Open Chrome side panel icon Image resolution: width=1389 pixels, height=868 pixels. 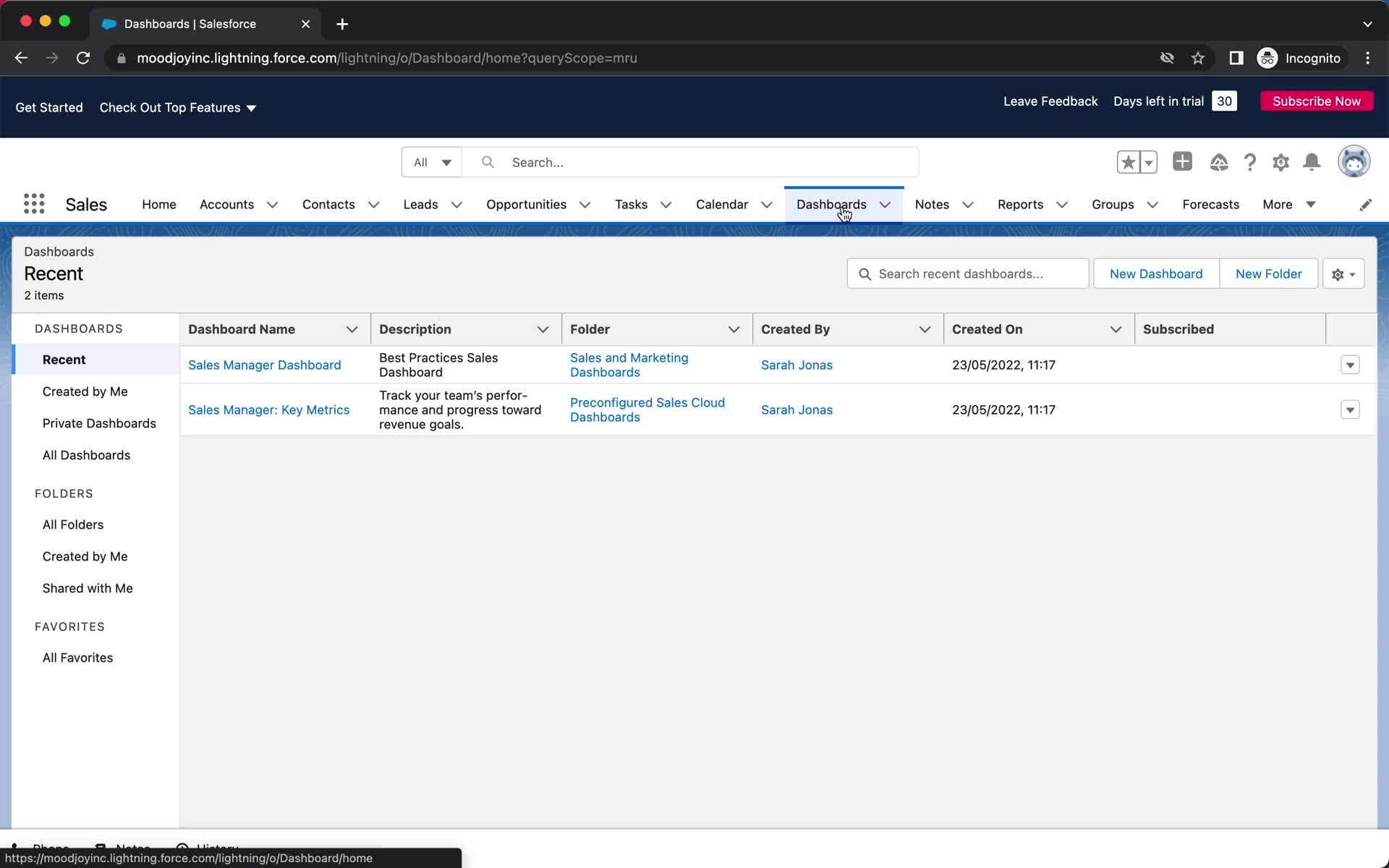[x=1236, y=58]
